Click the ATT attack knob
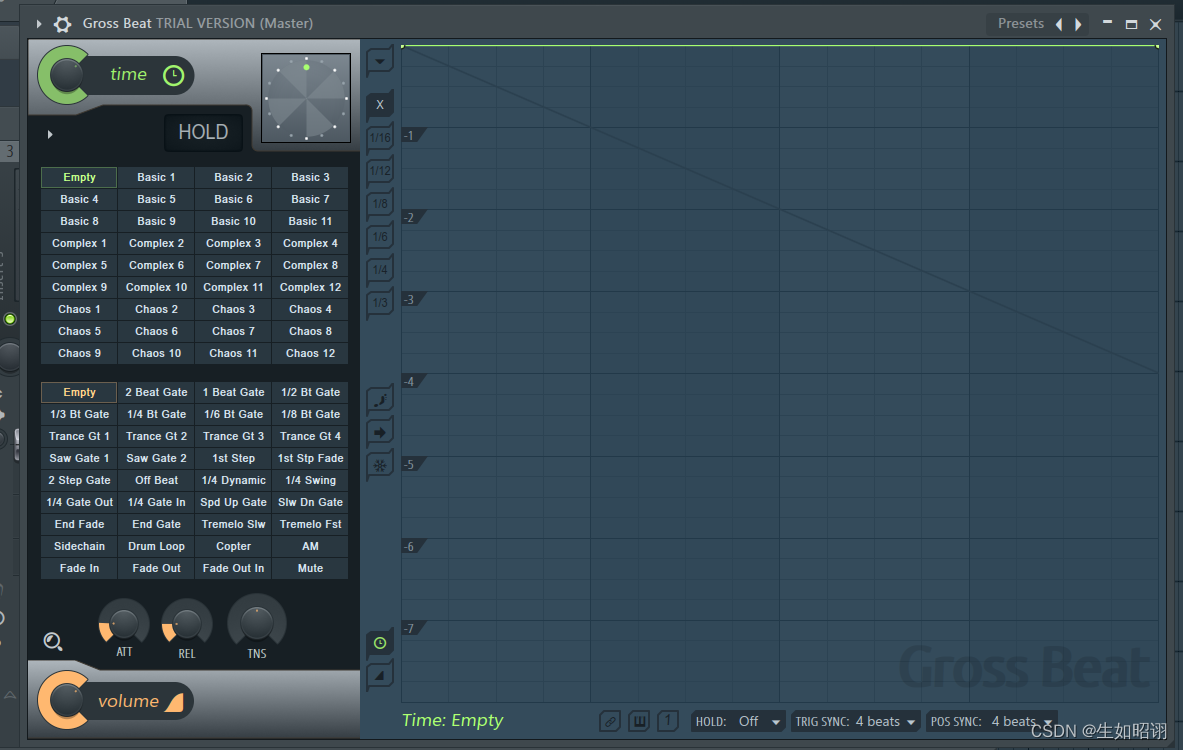Viewport: 1183px width, 750px height. 124,623
